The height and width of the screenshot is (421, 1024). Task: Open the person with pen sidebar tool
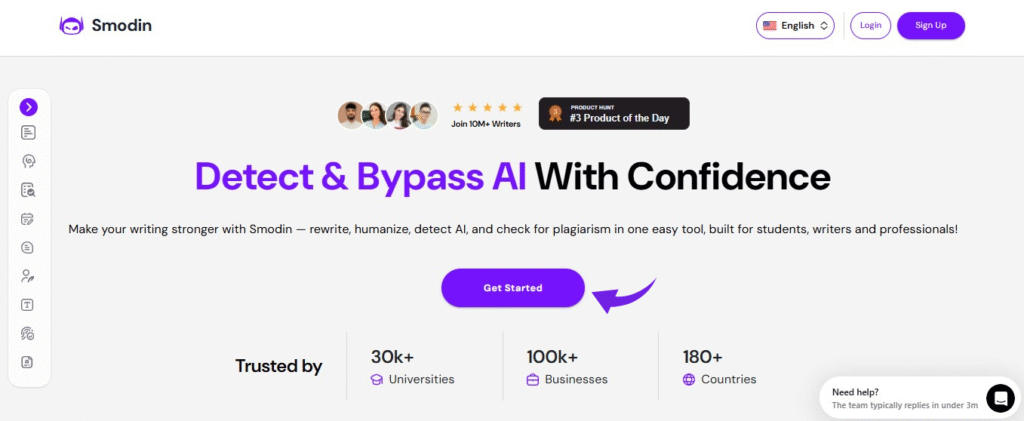[x=28, y=276]
